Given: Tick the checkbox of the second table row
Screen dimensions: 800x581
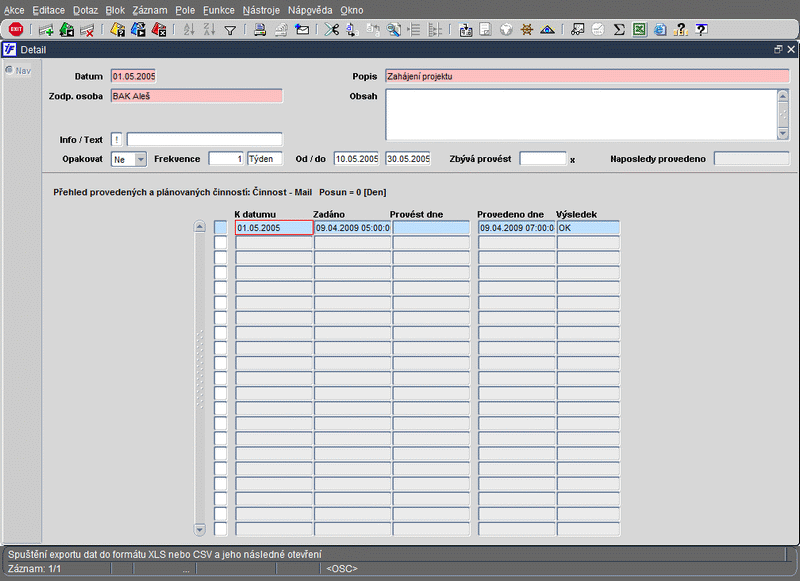Looking at the screenshot, I should click(x=220, y=243).
